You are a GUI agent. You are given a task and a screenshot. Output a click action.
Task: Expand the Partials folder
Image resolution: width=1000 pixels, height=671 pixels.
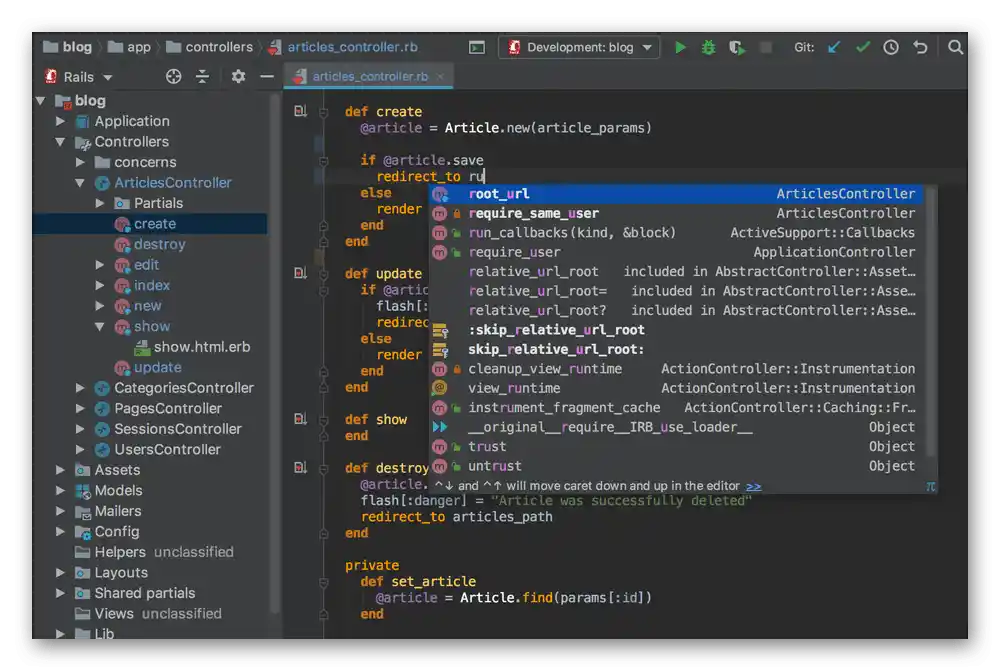[x=100, y=203]
